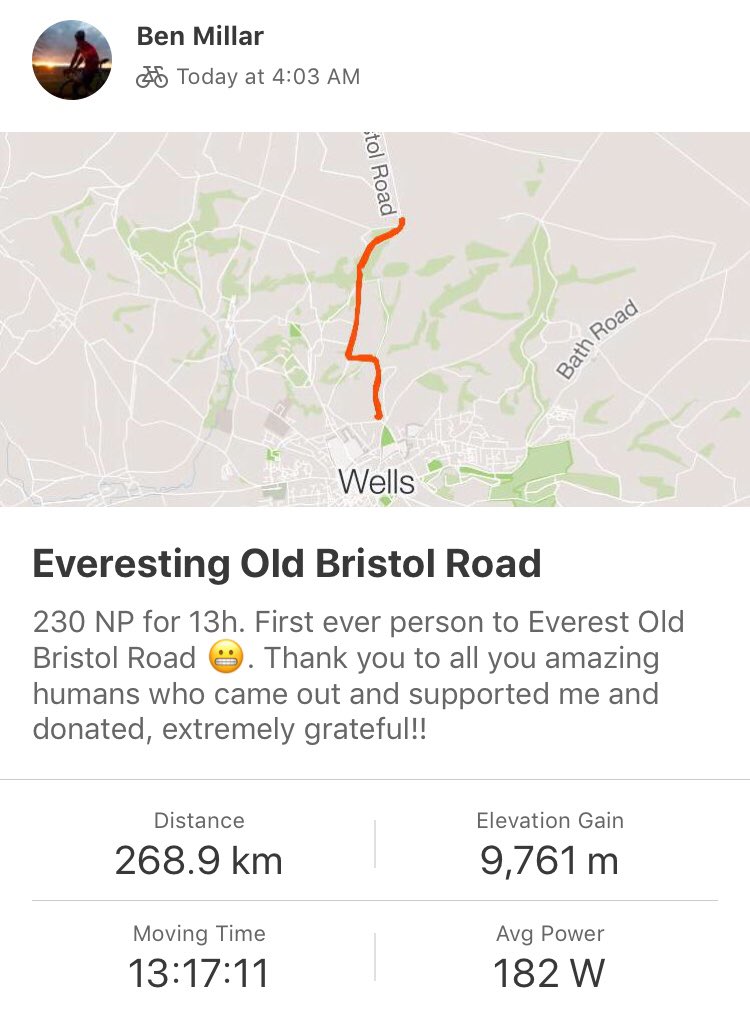Tap the Distance label
The height and width of the screenshot is (1010, 750).
coord(199,821)
